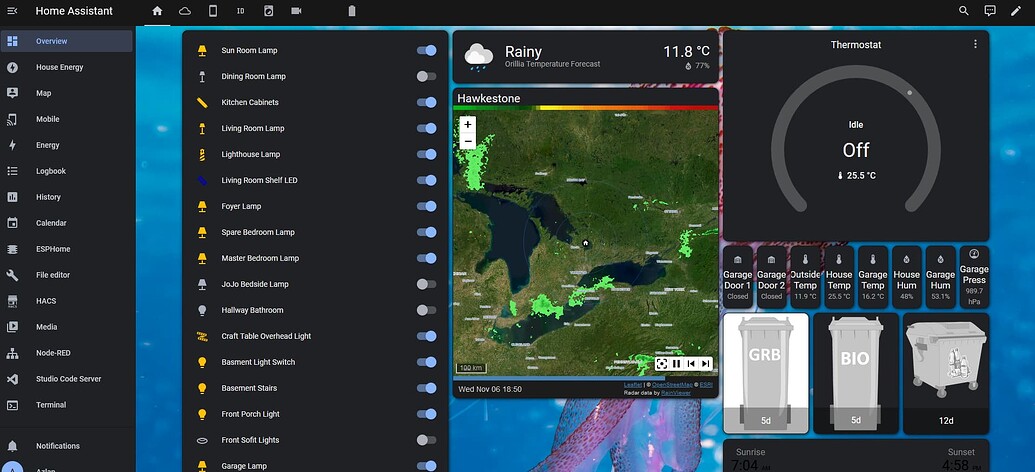Image resolution: width=1035 pixels, height=472 pixels.
Task: Click the Foyer Lamp icon
Action: coord(203,206)
